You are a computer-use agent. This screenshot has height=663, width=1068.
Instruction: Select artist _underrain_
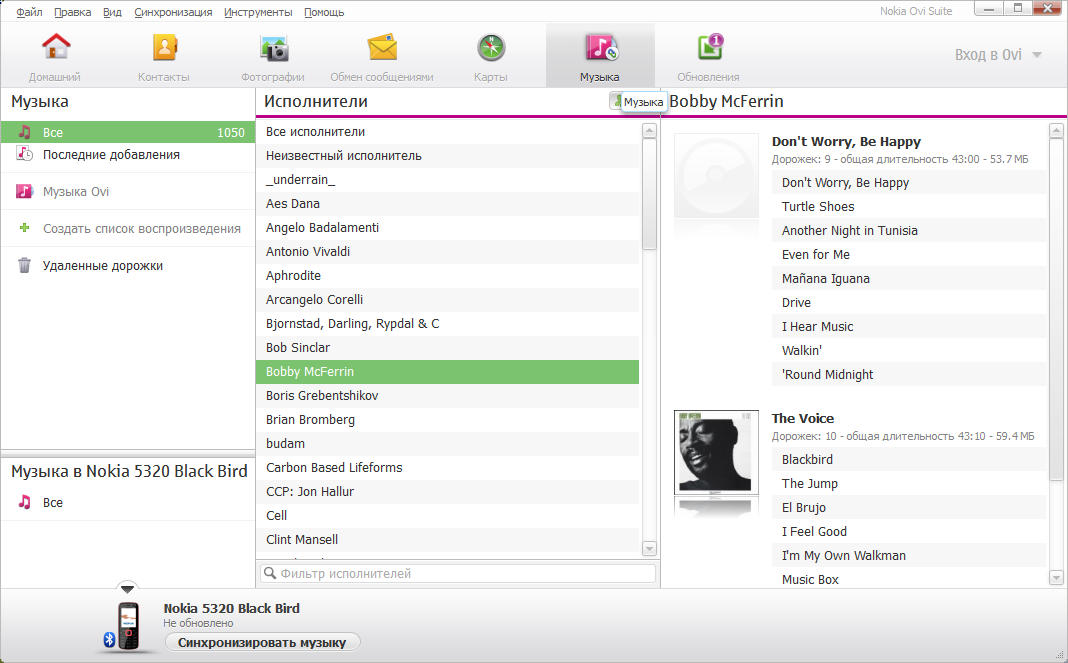[x=447, y=179]
